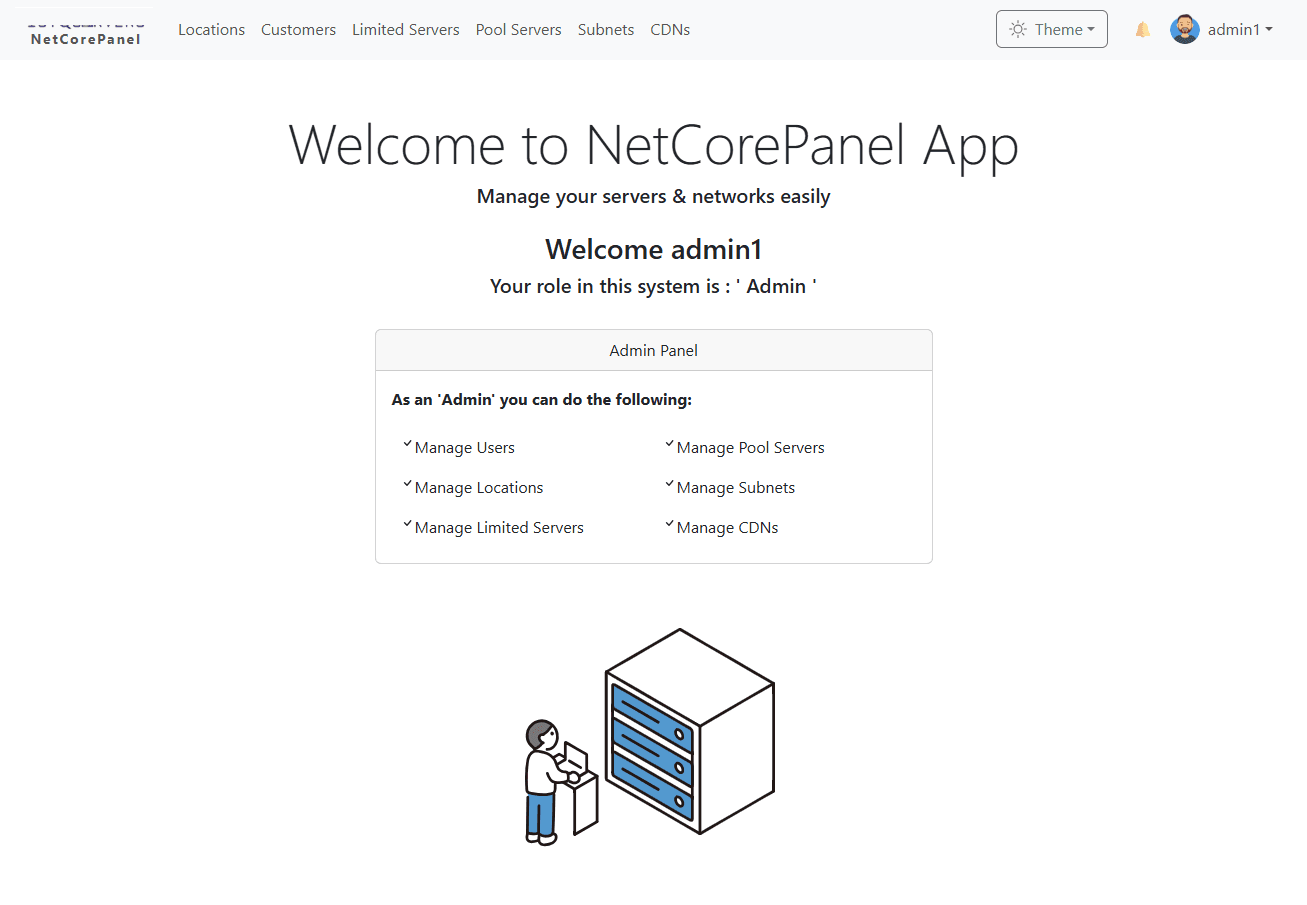Click the 'Manage Pool Servers' text
This screenshot has width=1307, height=905.
751,448
